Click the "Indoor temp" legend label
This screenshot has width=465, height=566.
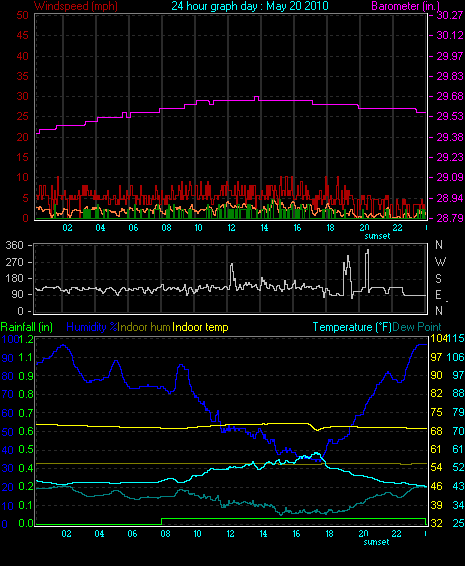200,327
